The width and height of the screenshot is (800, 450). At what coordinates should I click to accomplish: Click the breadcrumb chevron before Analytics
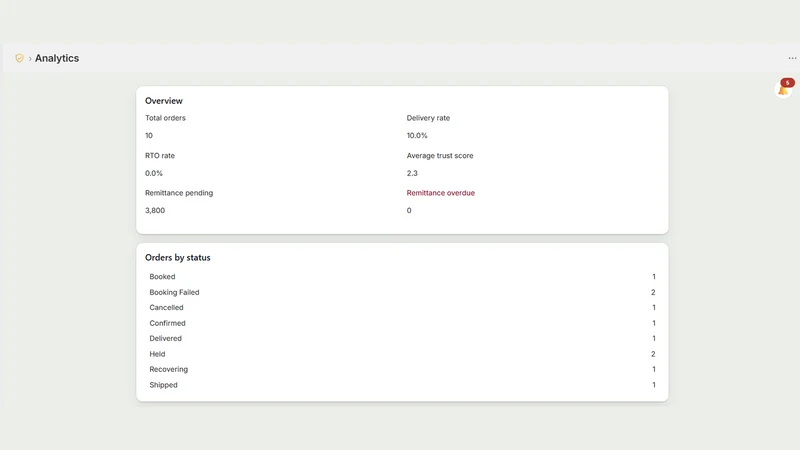(x=30, y=59)
